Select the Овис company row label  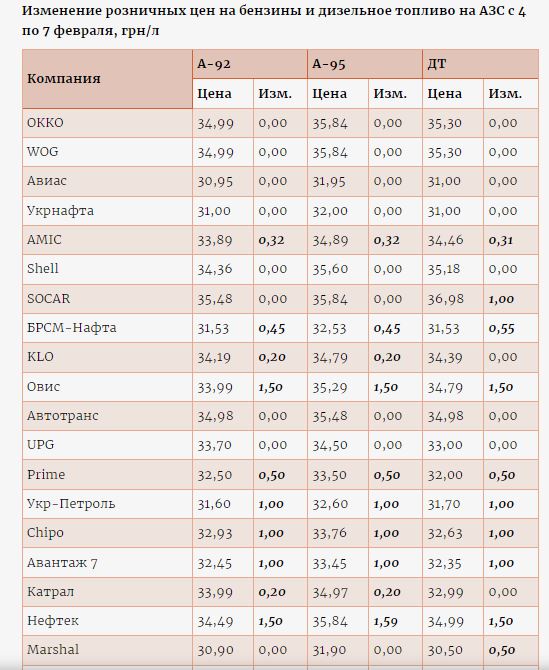point(43,387)
